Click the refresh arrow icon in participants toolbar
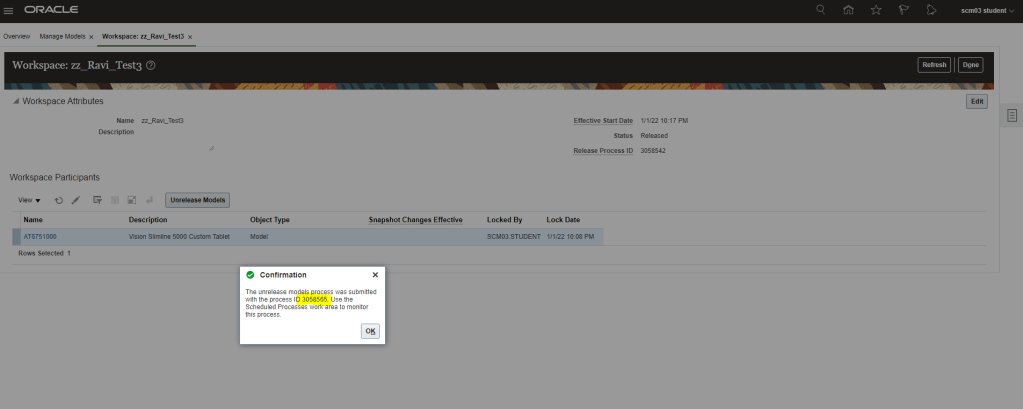Viewport: 1023px width, 409px height. 59,200
